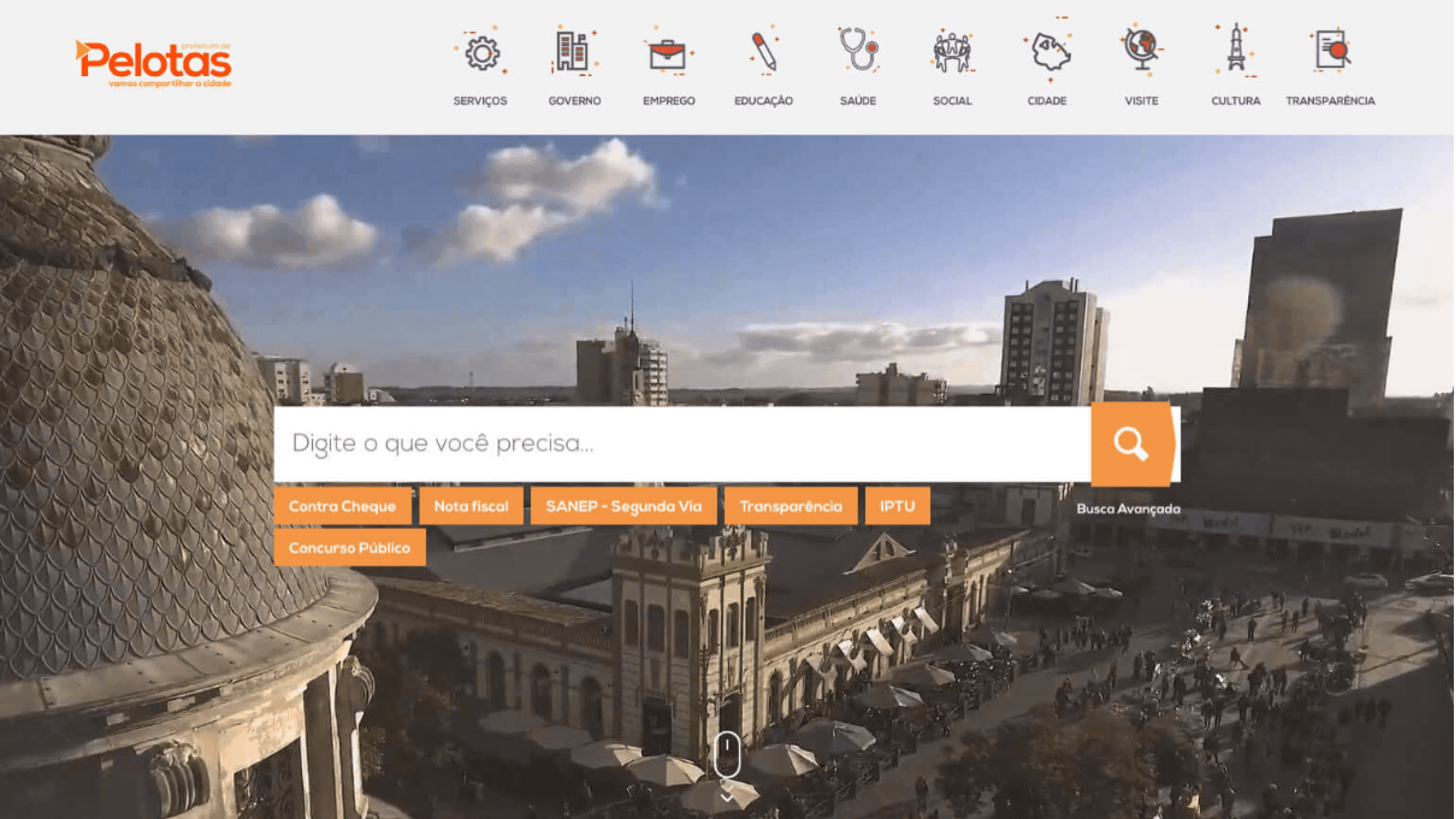Open the Visite globe icon
The image size is (1456, 819).
click(1142, 49)
